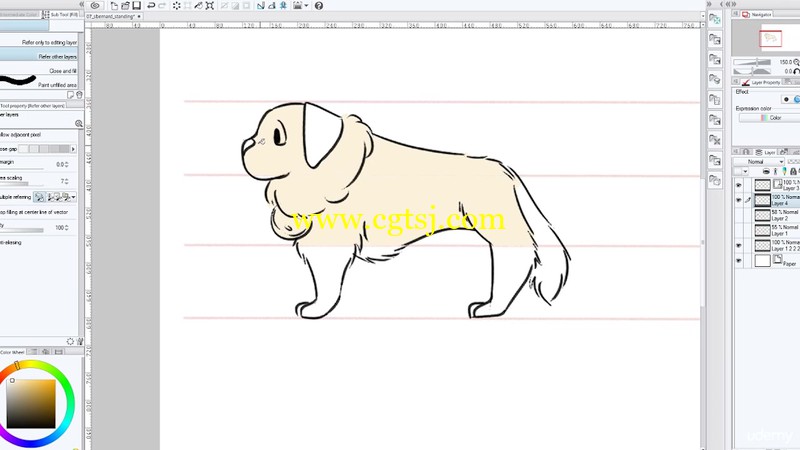Click the Open file icon
Screen dimensions: 800x450
pos(126,6)
